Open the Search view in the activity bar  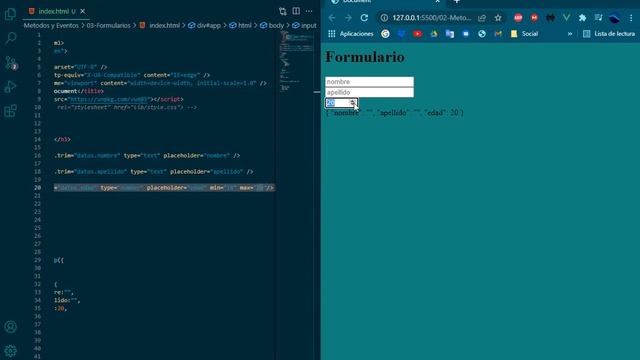10,38
